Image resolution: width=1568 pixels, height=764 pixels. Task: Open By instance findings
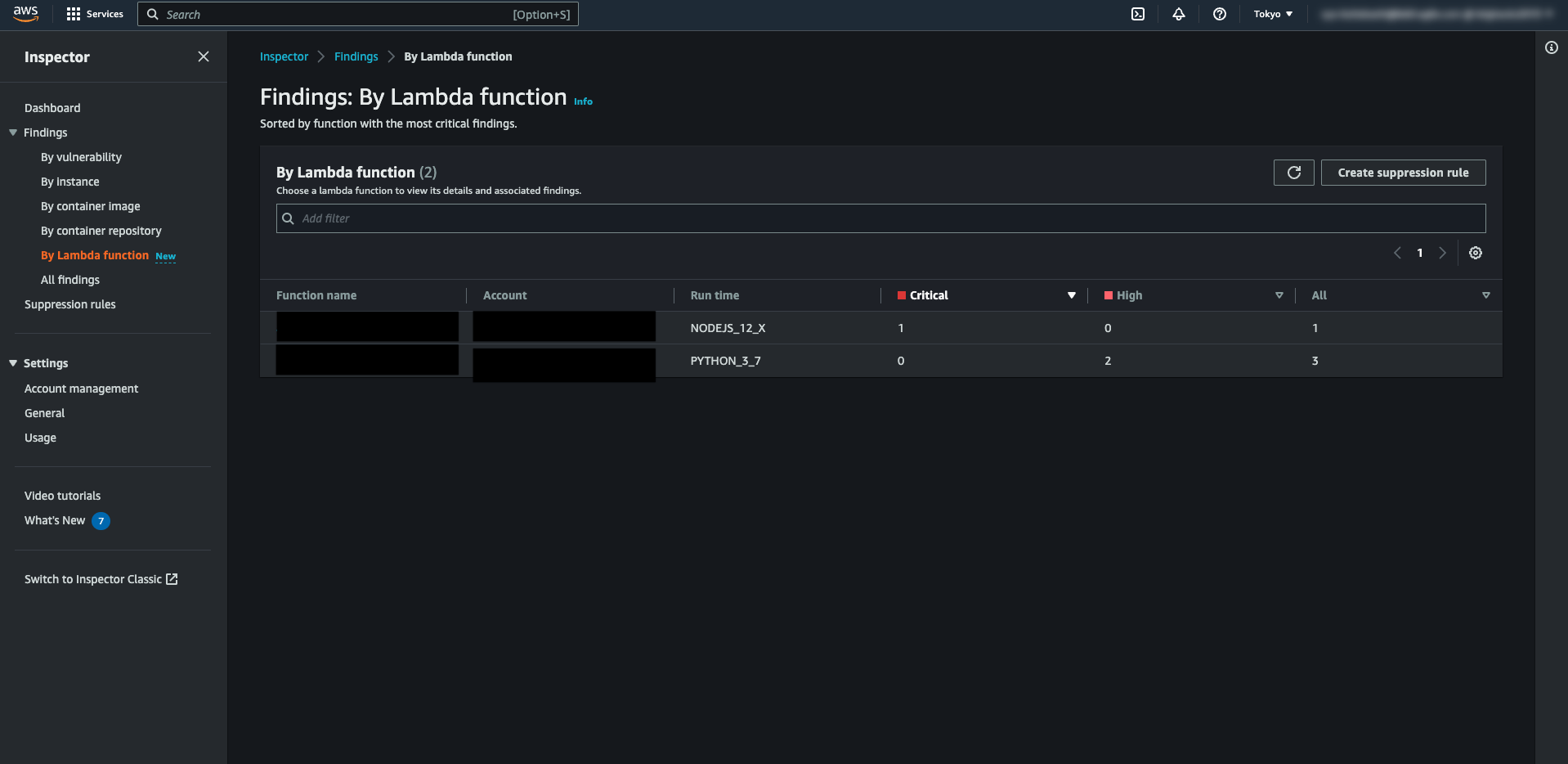click(x=70, y=182)
